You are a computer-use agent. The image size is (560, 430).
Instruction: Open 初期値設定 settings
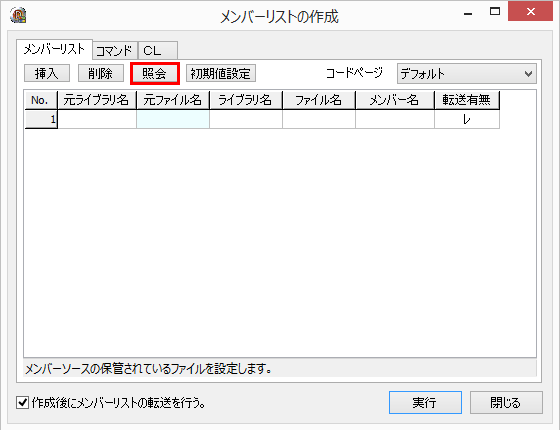pyautogui.click(x=221, y=74)
